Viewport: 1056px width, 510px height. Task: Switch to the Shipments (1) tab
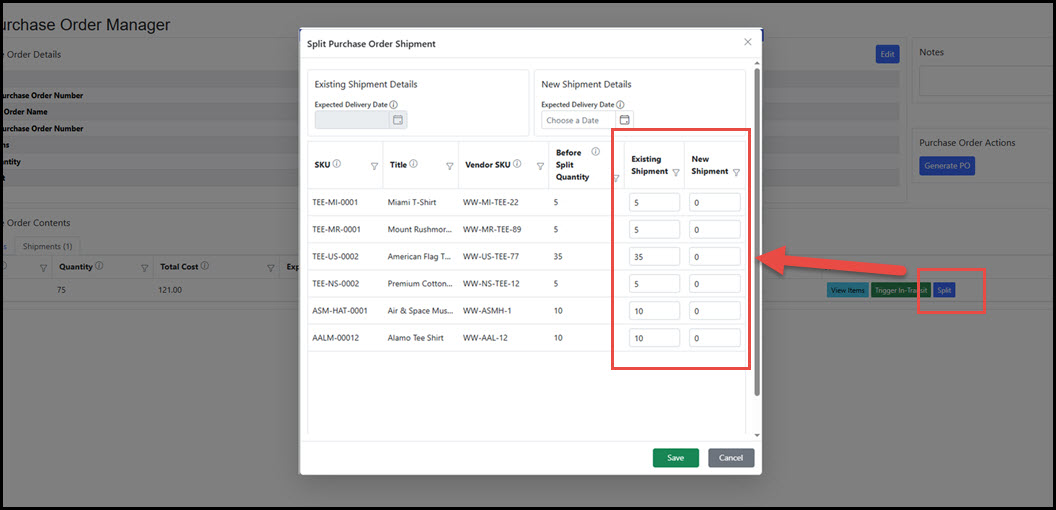47,246
